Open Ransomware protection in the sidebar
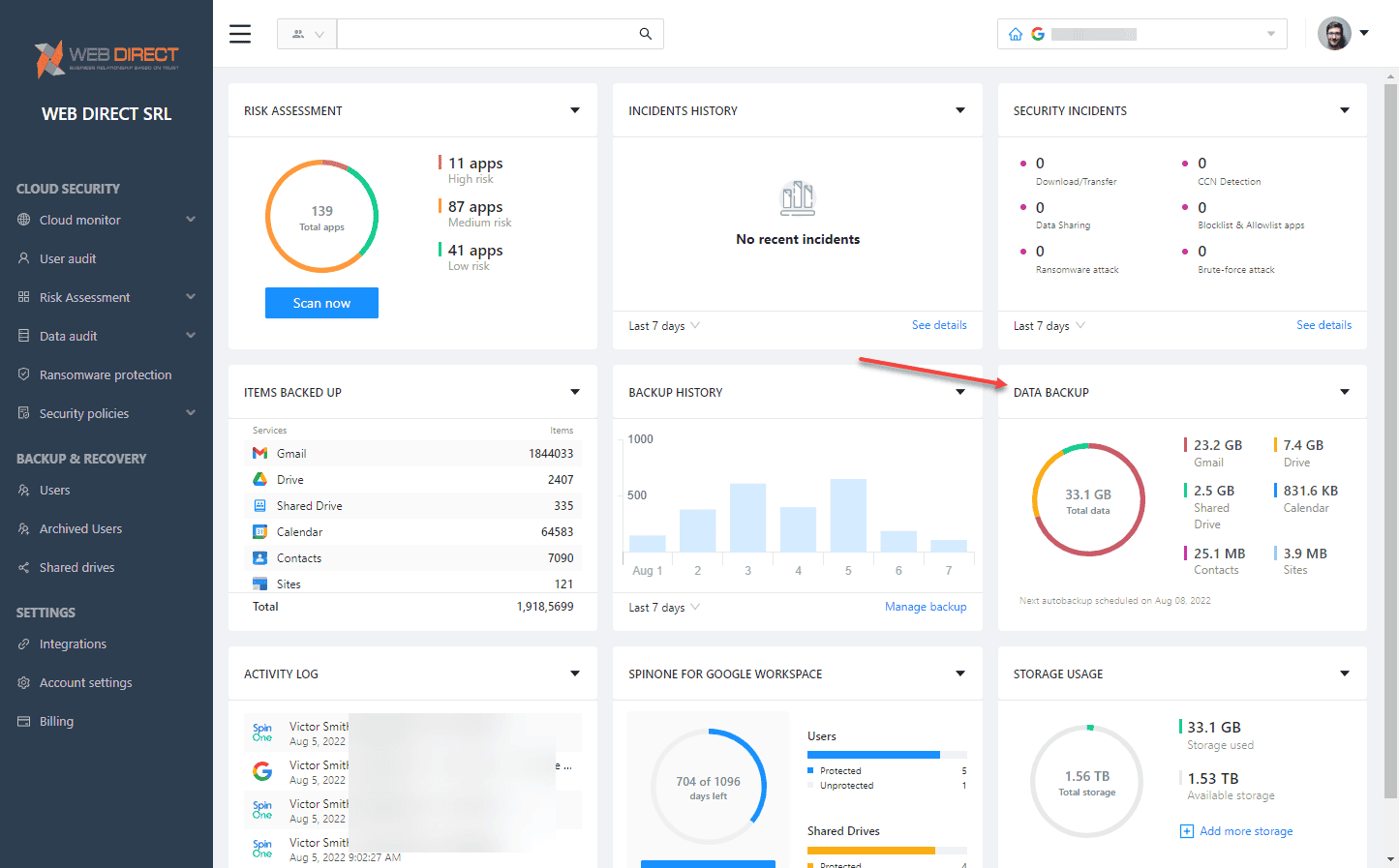 tap(106, 374)
